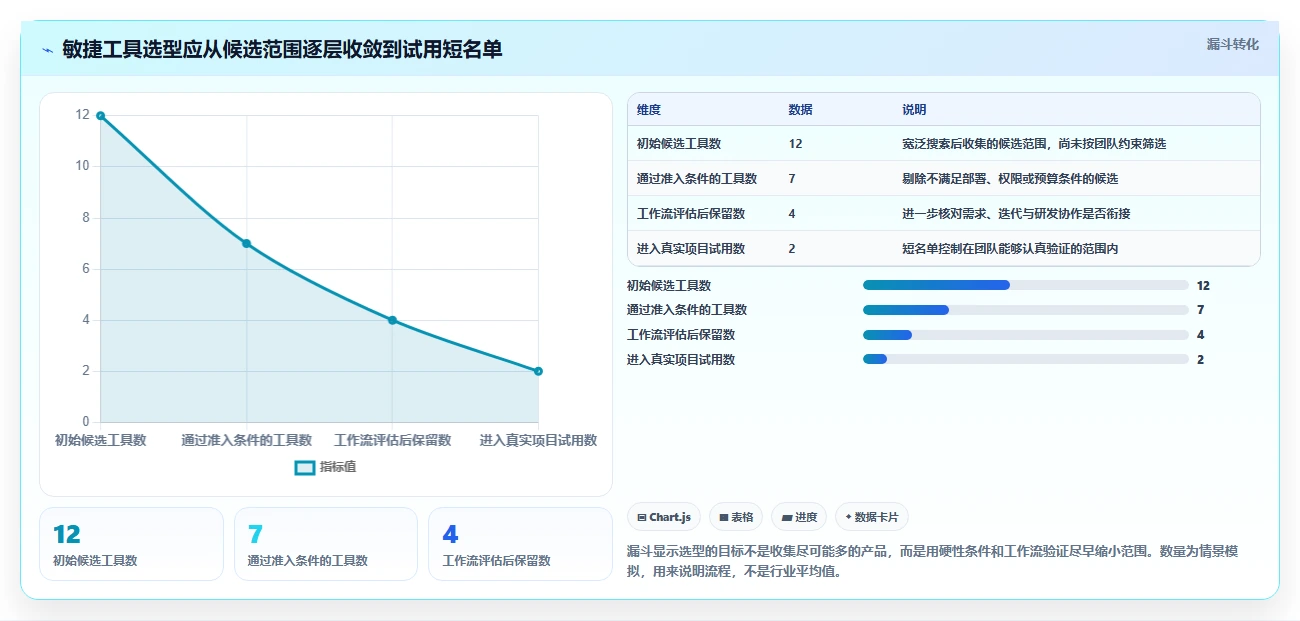Toggle the 指标值 legend swatch

click(305, 467)
